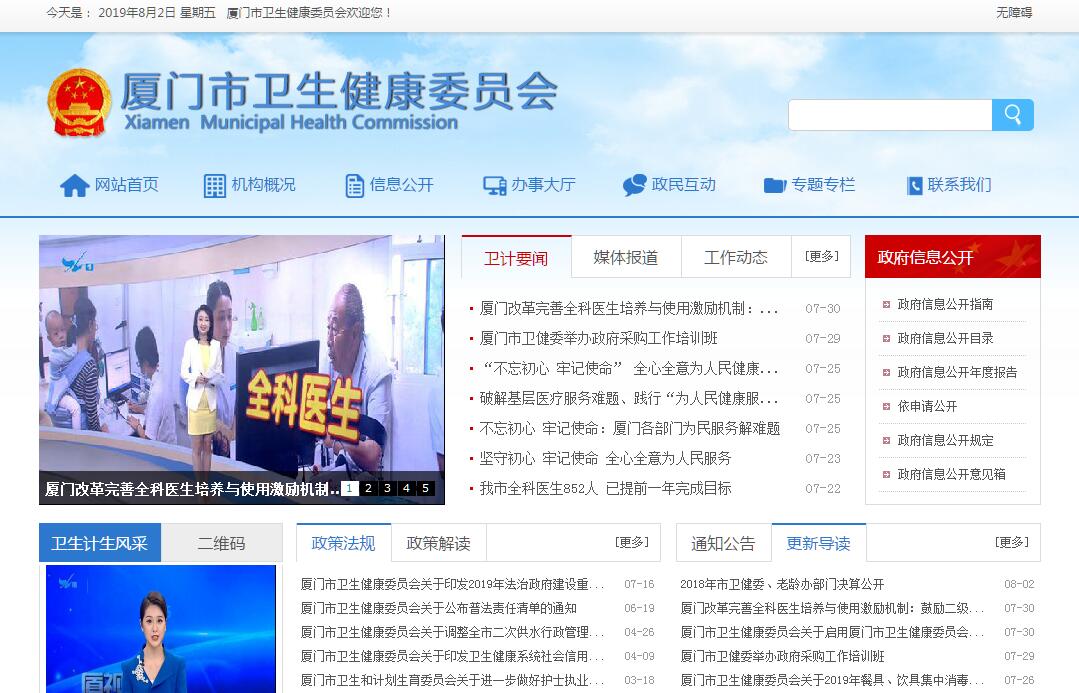
Task: Click the folder icon for 专题专栏
Action: click(774, 186)
